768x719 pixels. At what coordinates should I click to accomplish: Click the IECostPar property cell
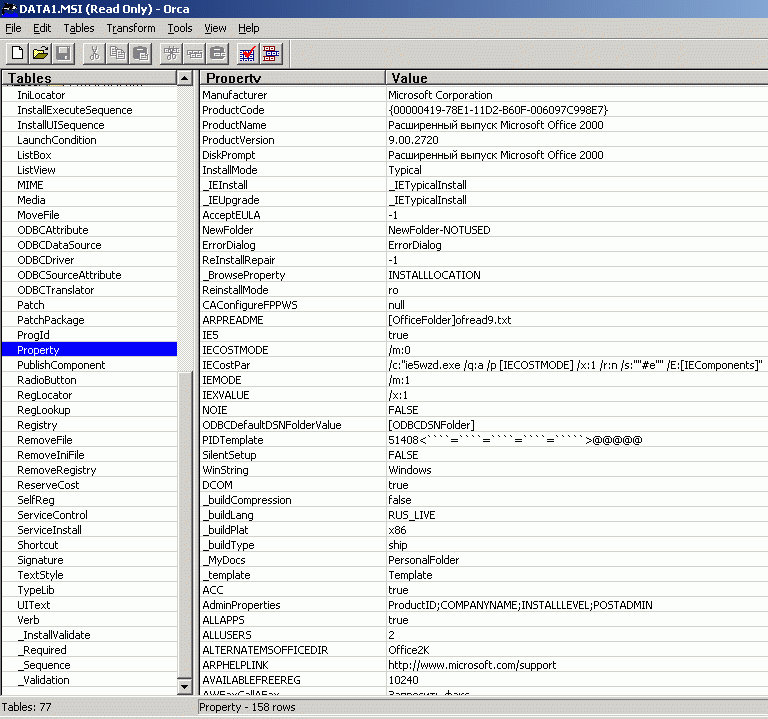293,365
